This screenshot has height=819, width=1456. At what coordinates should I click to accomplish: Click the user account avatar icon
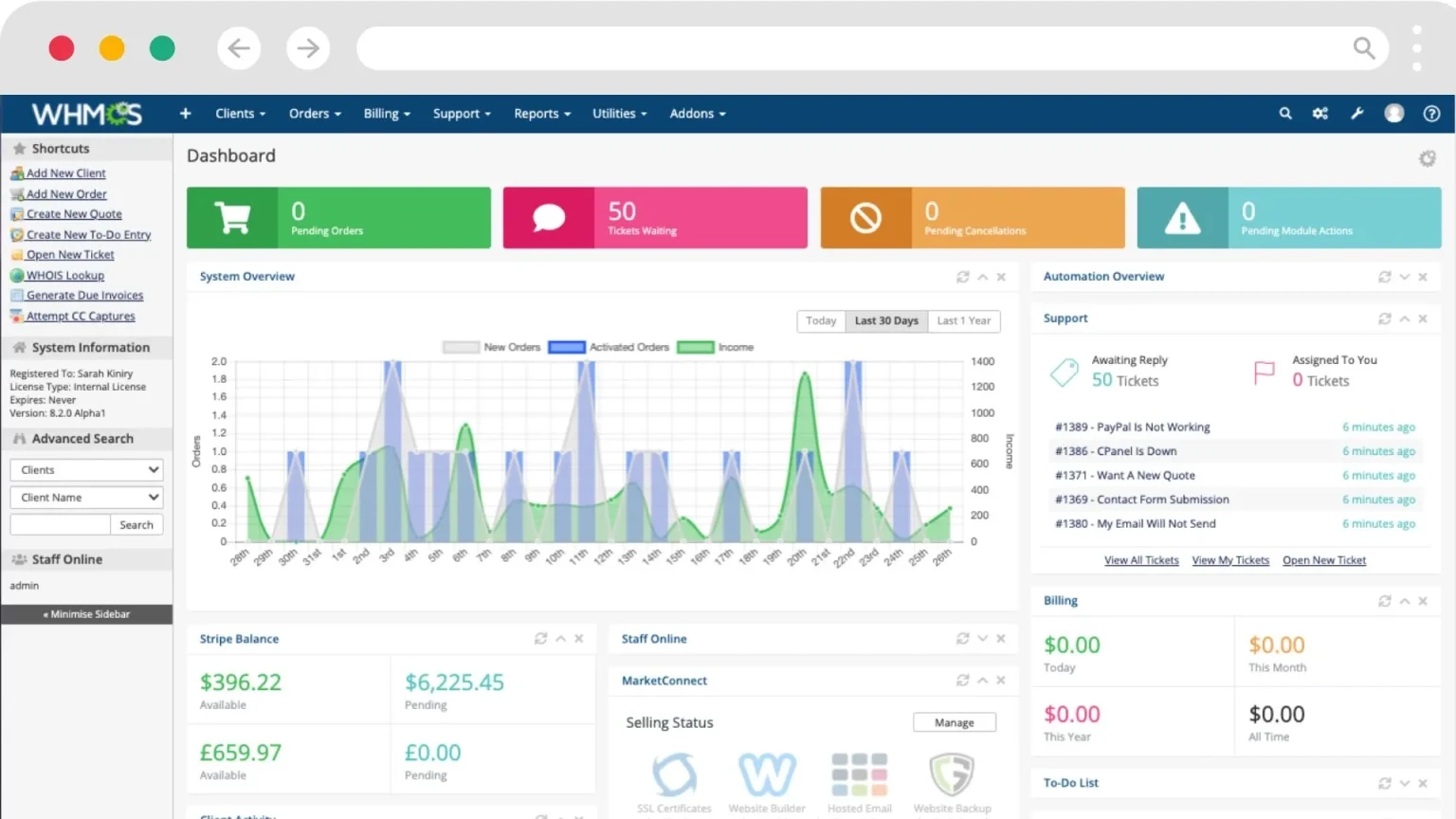[x=1394, y=114]
